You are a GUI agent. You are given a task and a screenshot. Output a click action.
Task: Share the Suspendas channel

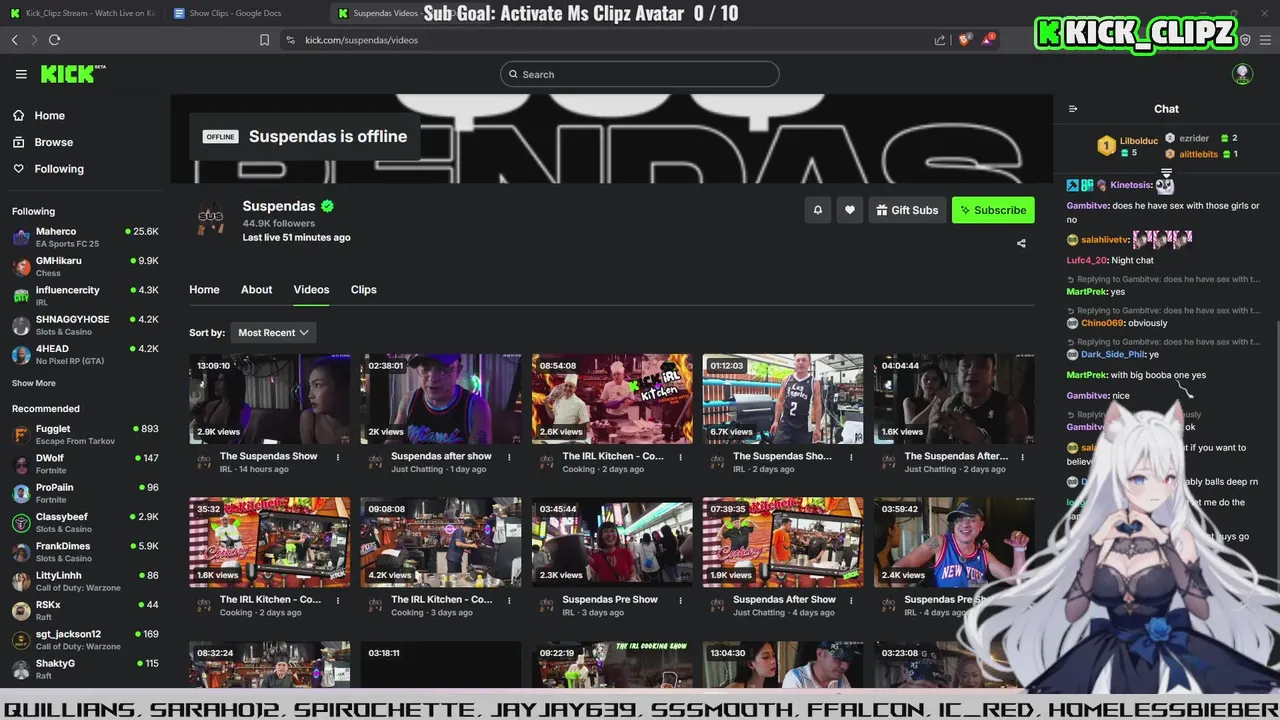click(1021, 243)
